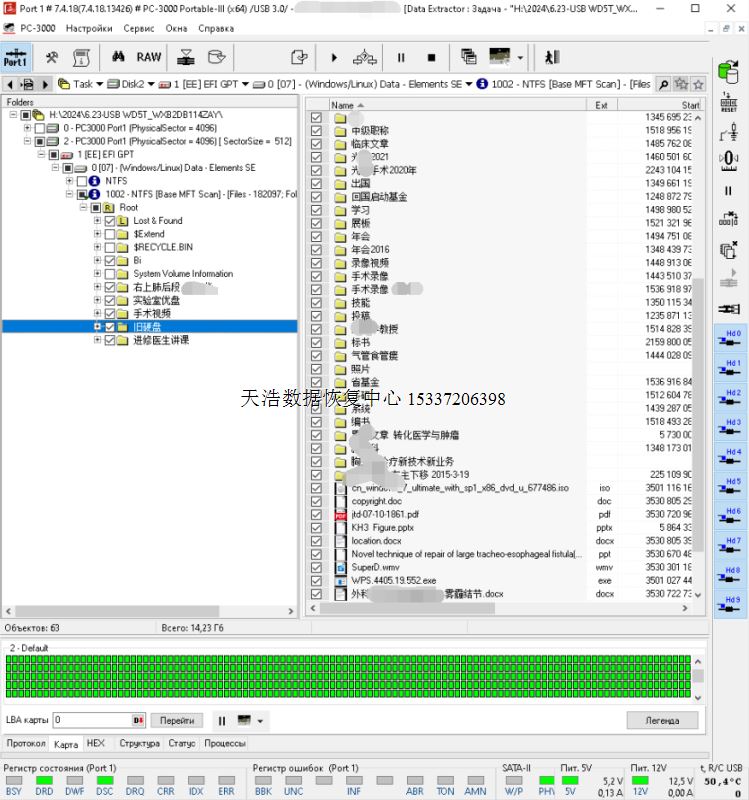The height and width of the screenshot is (800, 749).
Task: Click the binoculars search icon
Action: [118, 57]
